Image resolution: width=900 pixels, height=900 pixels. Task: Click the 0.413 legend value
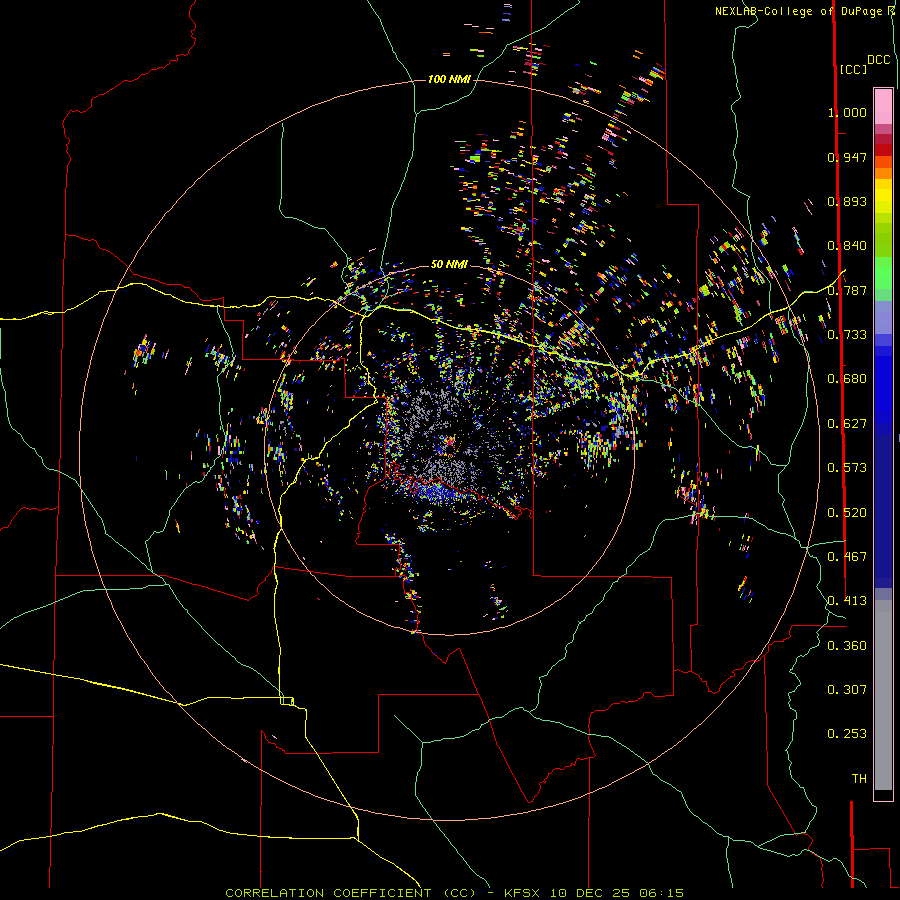[x=847, y=600]
